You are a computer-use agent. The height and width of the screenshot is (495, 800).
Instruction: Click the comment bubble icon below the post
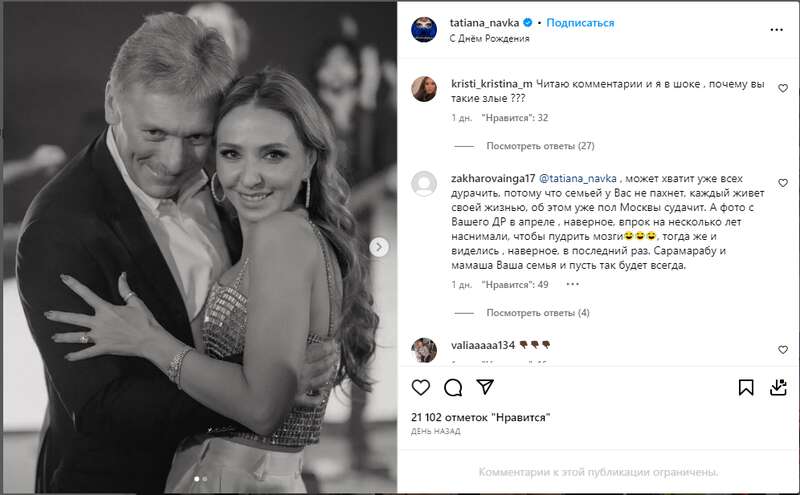point(452,387)
